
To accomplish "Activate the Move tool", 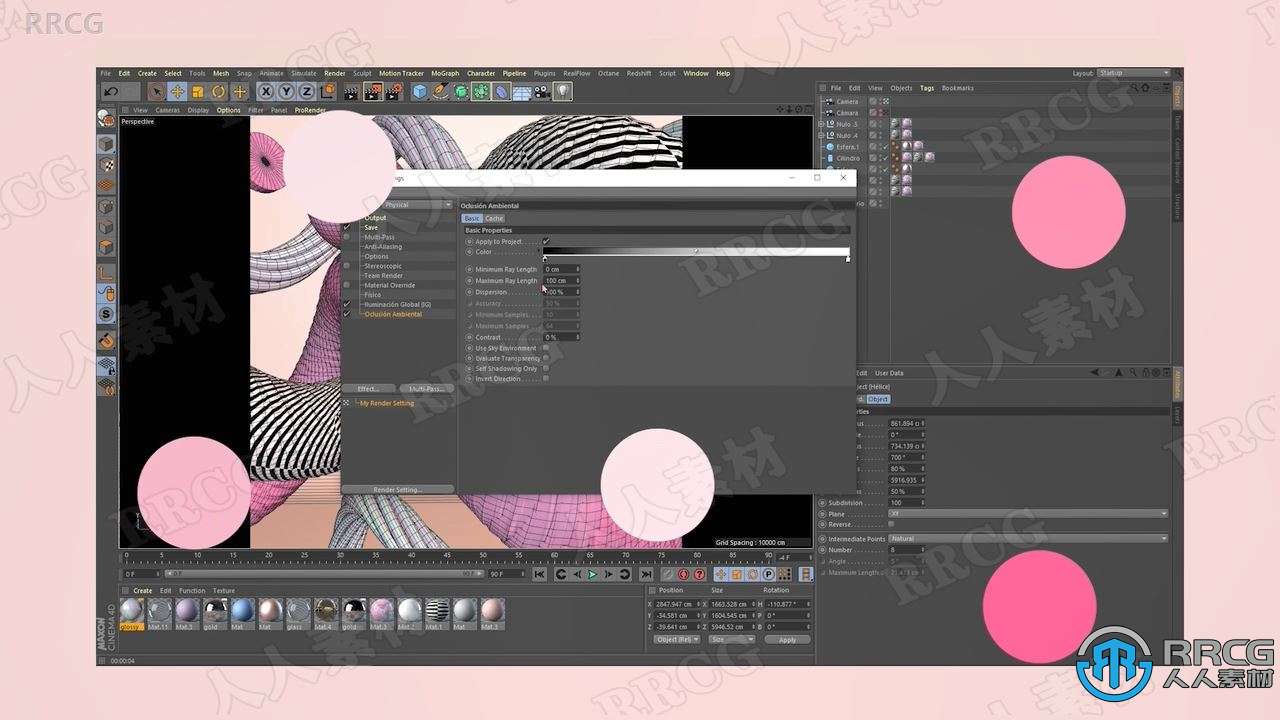I will click(177, 92).
